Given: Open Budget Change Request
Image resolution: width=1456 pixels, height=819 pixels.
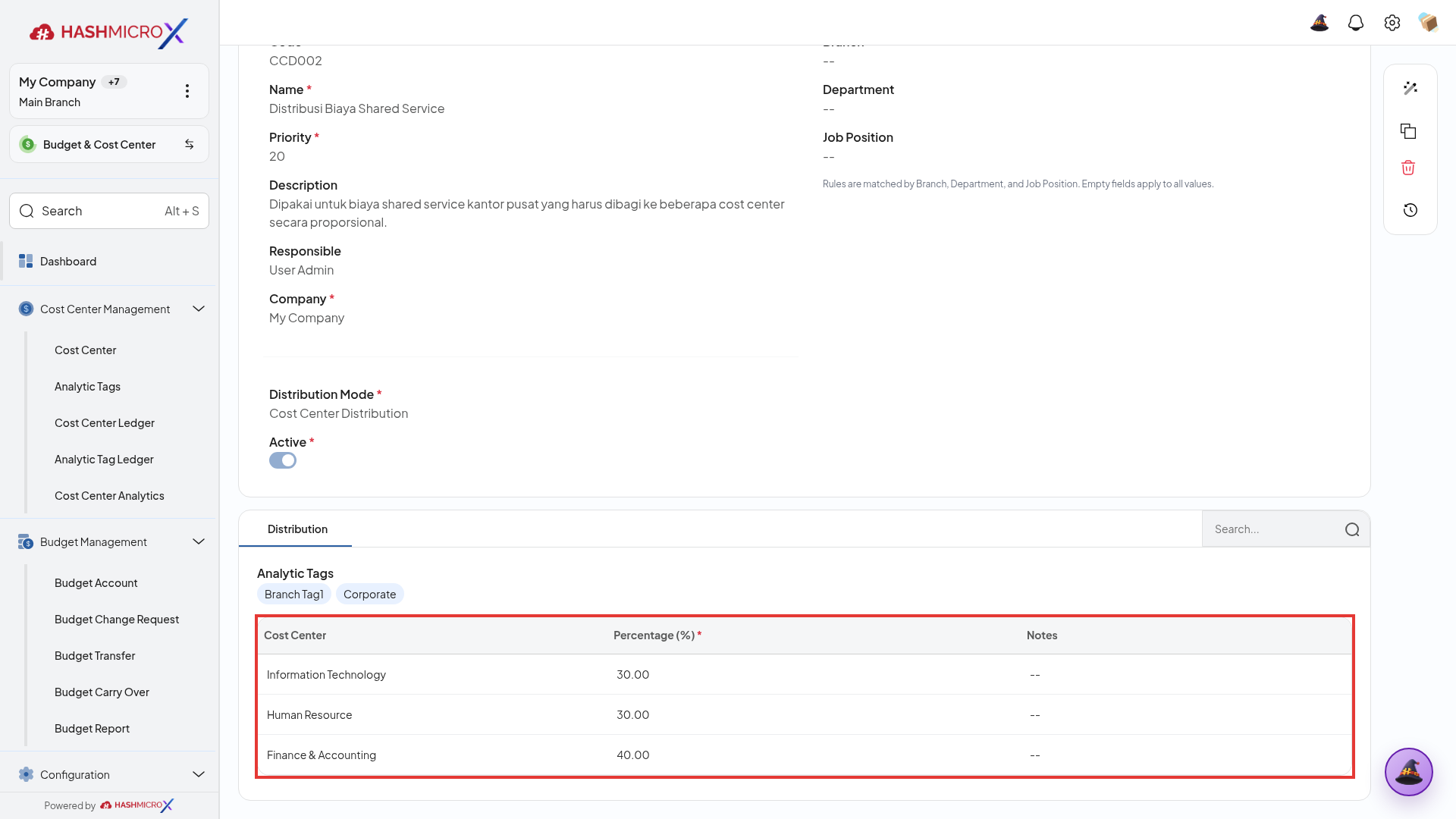Looking at the screenshot, I should point(117,620).
